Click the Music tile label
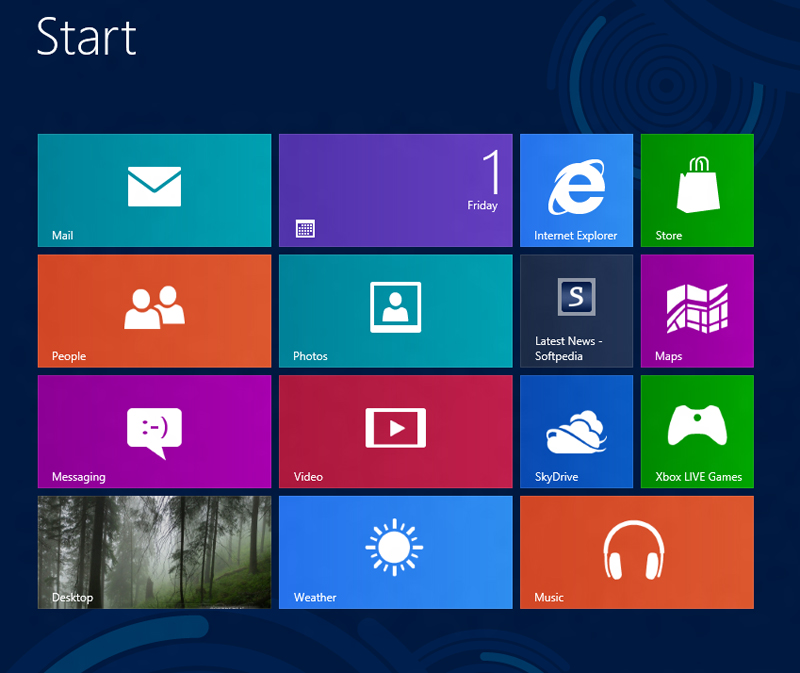 pos(548,597)
